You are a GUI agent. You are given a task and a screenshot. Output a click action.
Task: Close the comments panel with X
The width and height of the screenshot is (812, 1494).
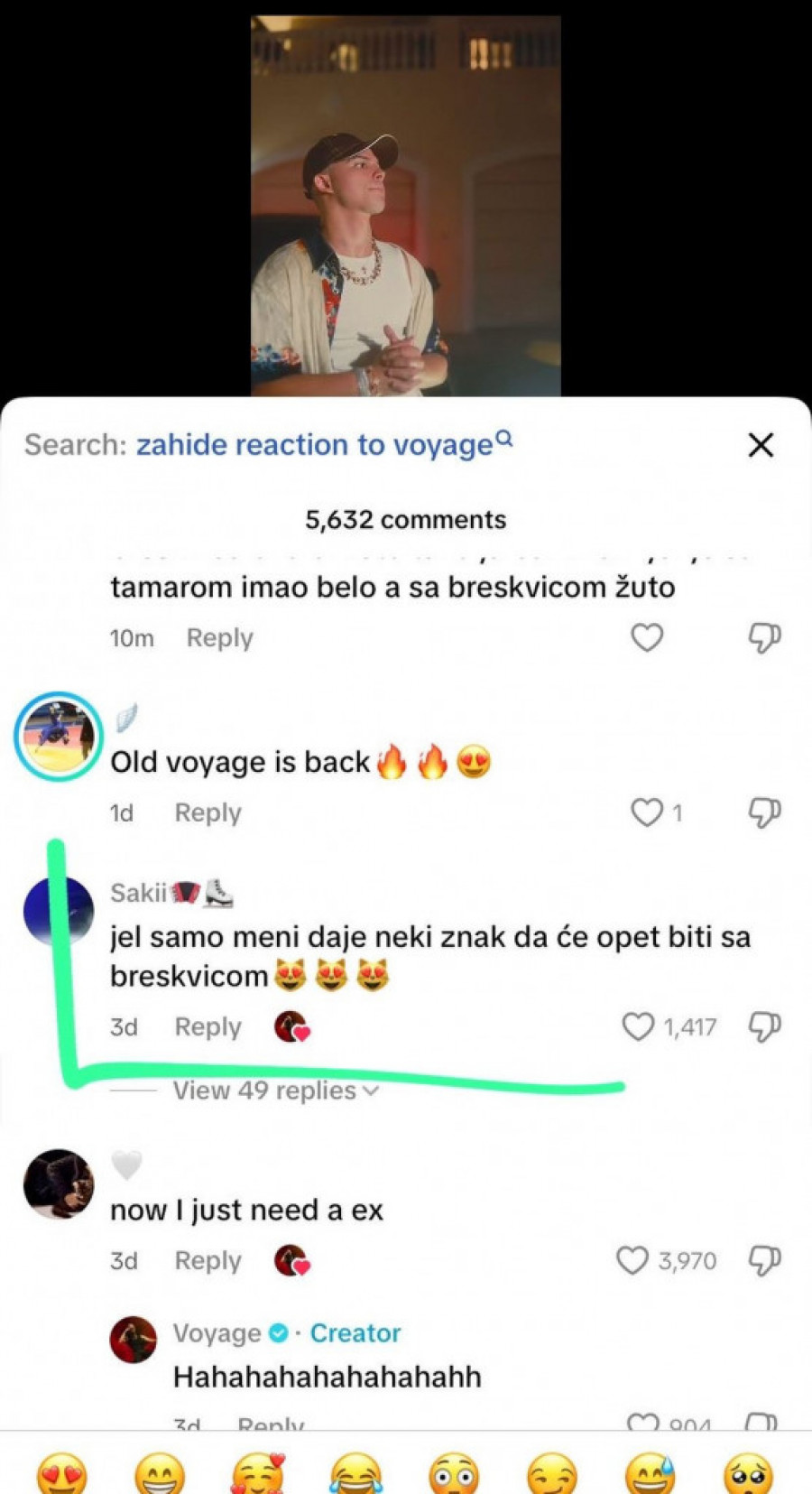pos(761,445)
